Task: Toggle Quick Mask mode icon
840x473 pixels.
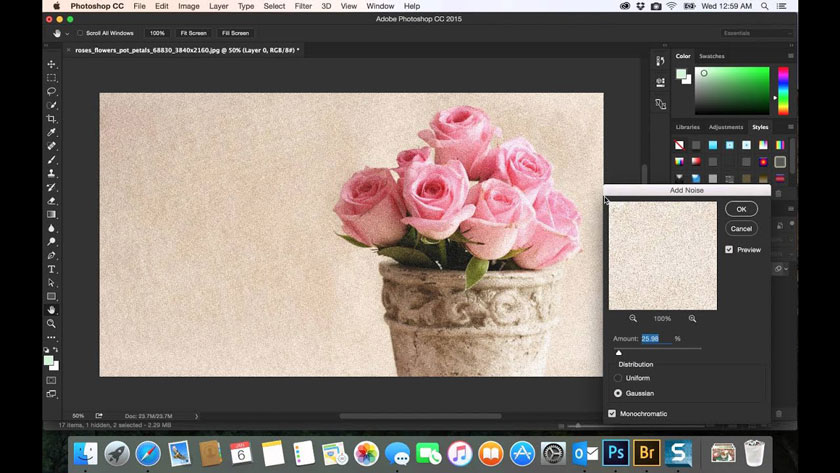Action: point(51,380)
